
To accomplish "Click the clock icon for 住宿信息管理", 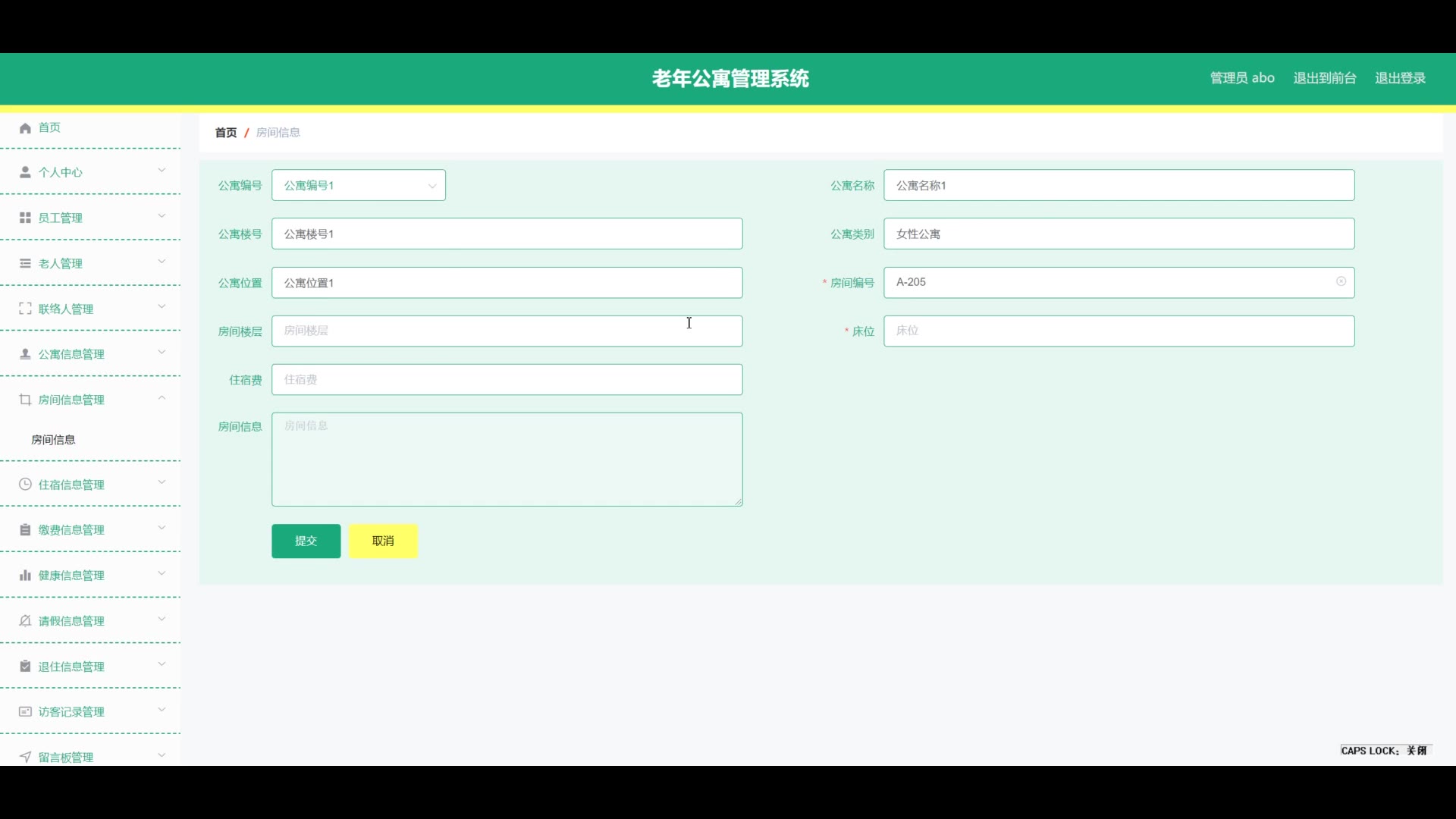I will pyautogui.click(x=25, y=485).
